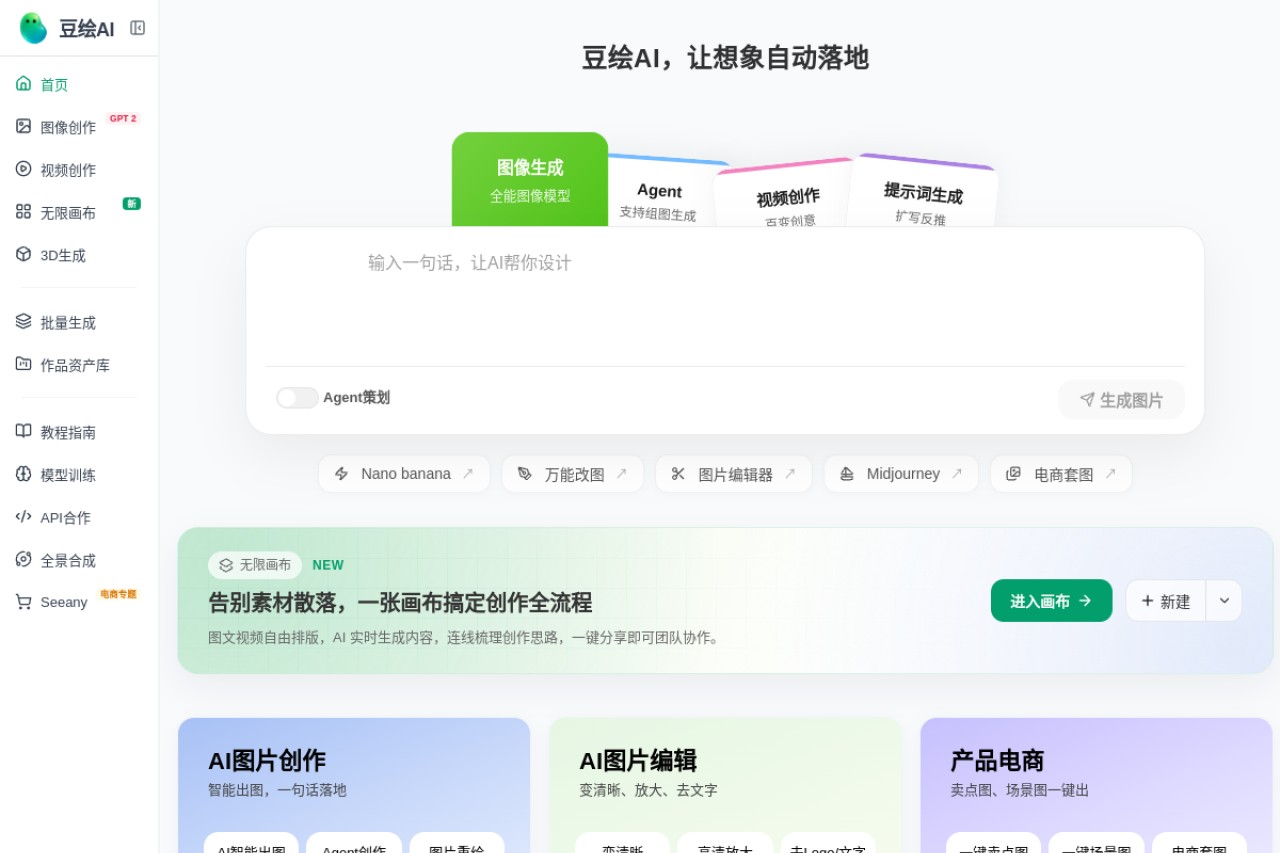This screenshot has width=1280, height=853.
Task: Click the 模型训练 icon
Action: [23, 474]
